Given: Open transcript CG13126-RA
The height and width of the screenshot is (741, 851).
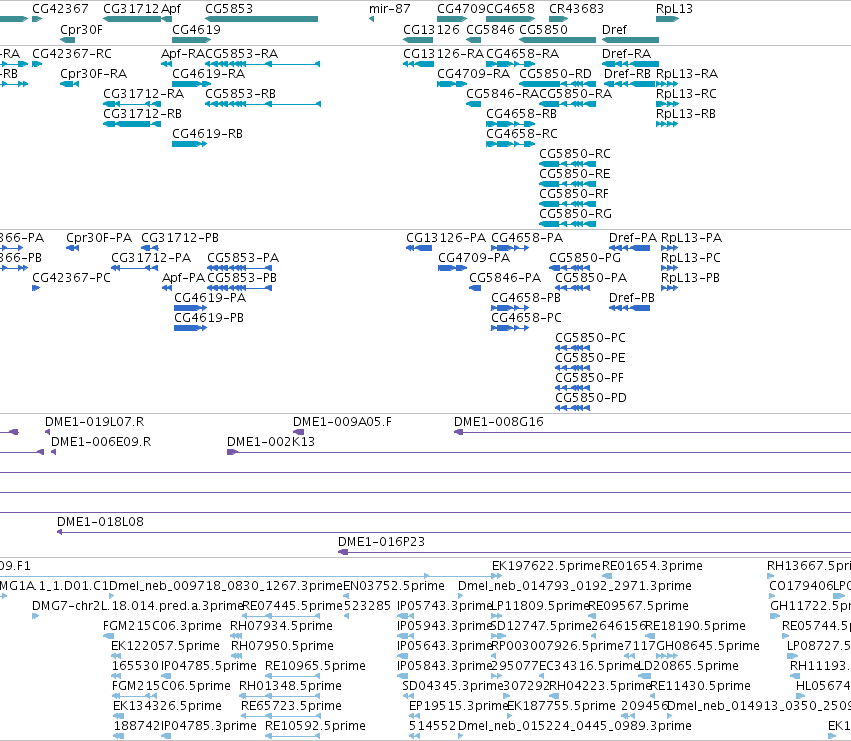Looking at the screenshot, I should pyautogui.click(x=443, y=54).
